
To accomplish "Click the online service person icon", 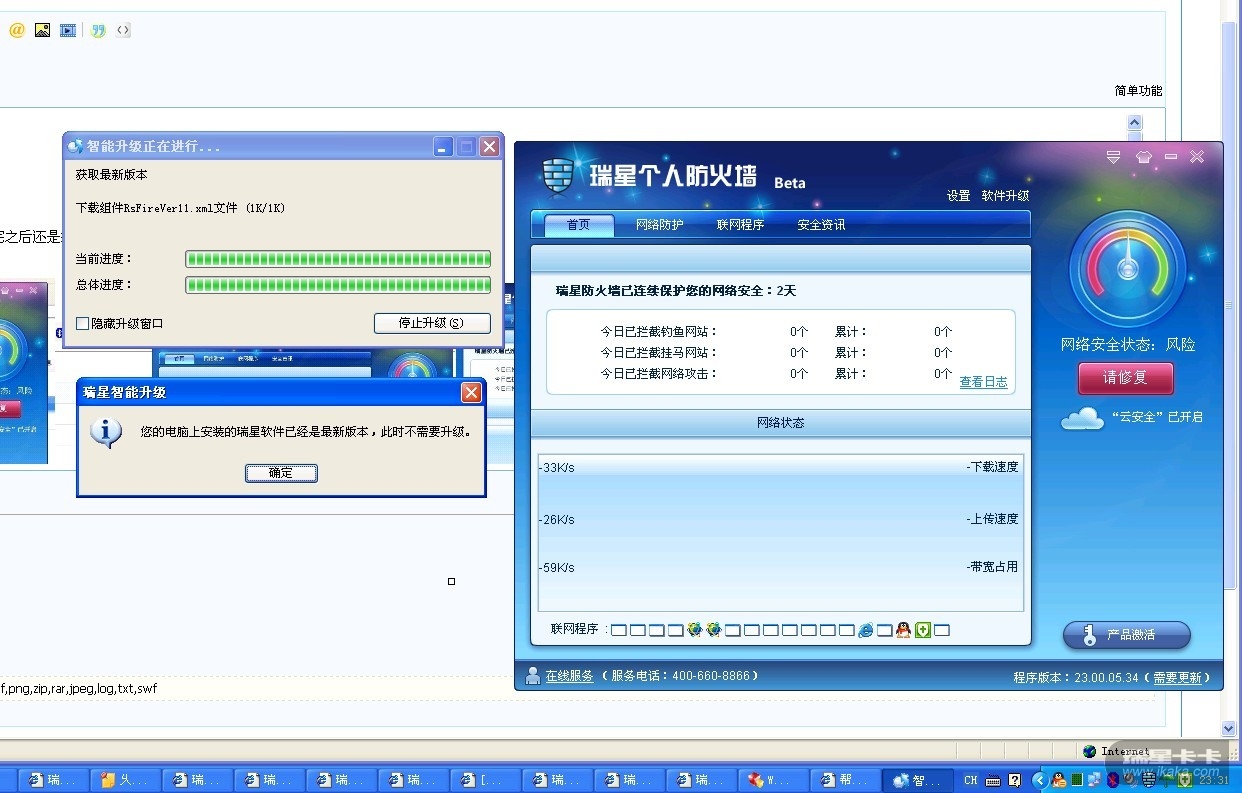I will tap(533, 676).
